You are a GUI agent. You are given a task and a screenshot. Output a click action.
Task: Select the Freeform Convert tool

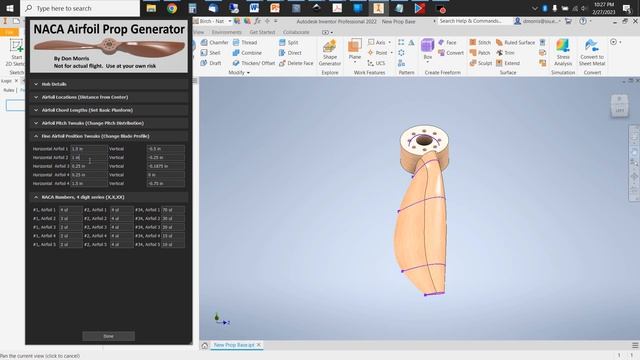tap(451, 53)
